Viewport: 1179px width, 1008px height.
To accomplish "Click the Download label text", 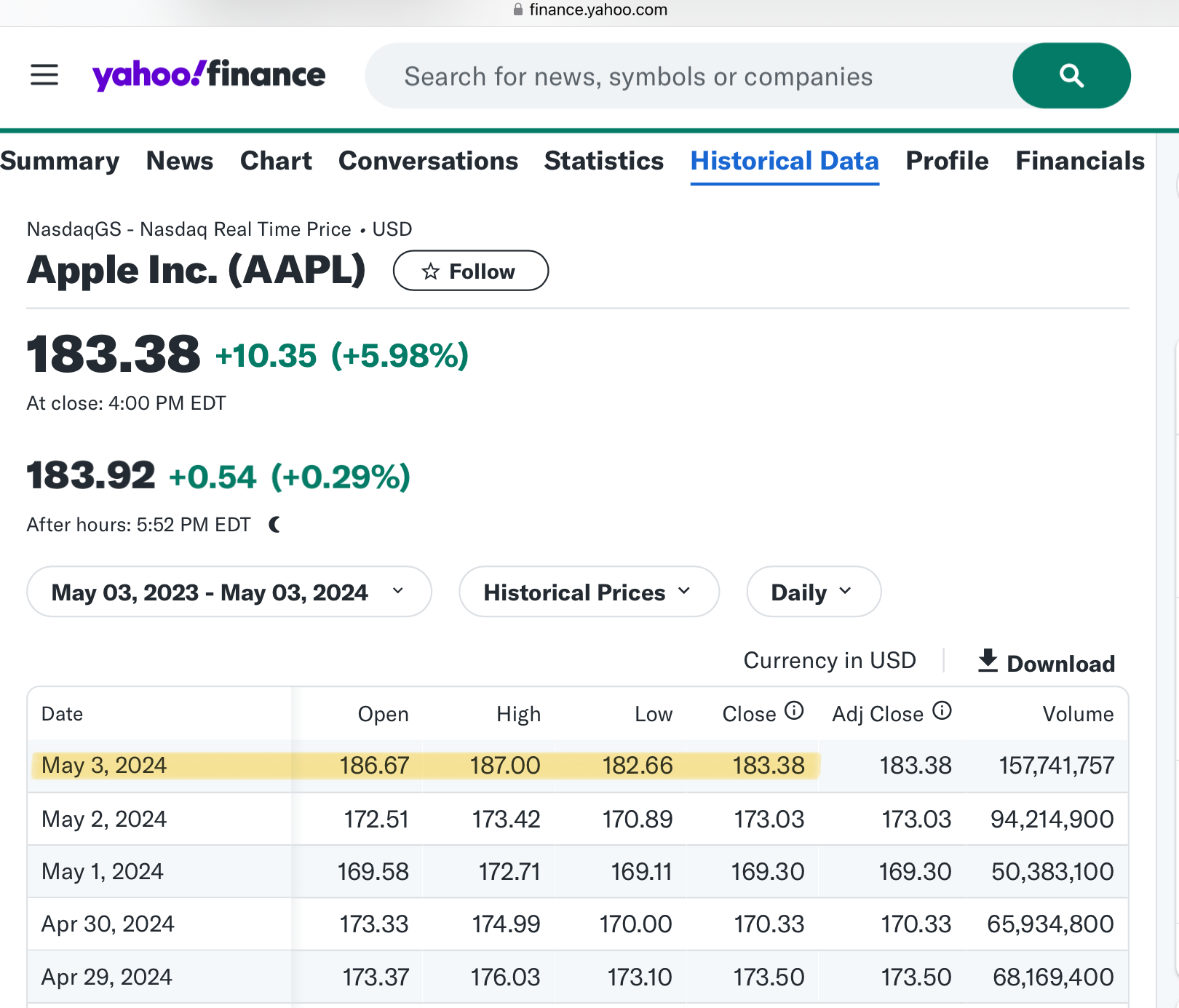I will (1060, 664).
